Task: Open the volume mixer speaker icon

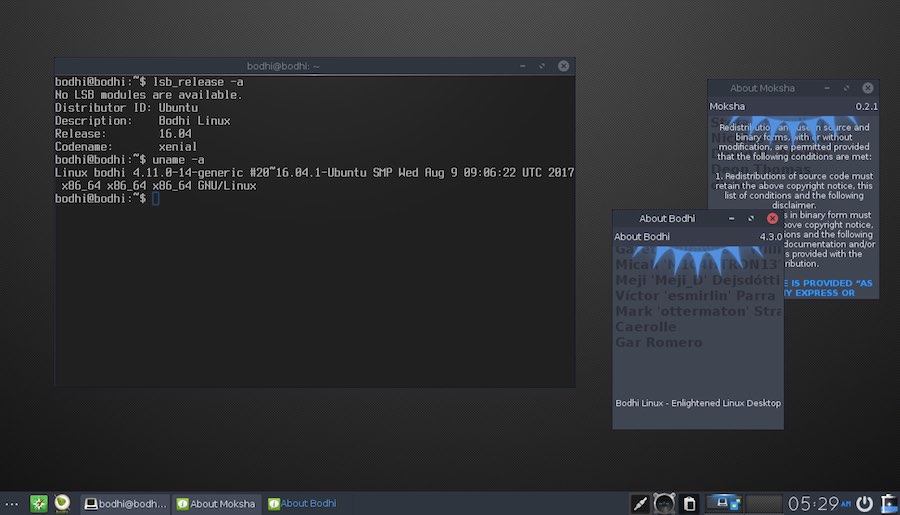Action: 664,504
